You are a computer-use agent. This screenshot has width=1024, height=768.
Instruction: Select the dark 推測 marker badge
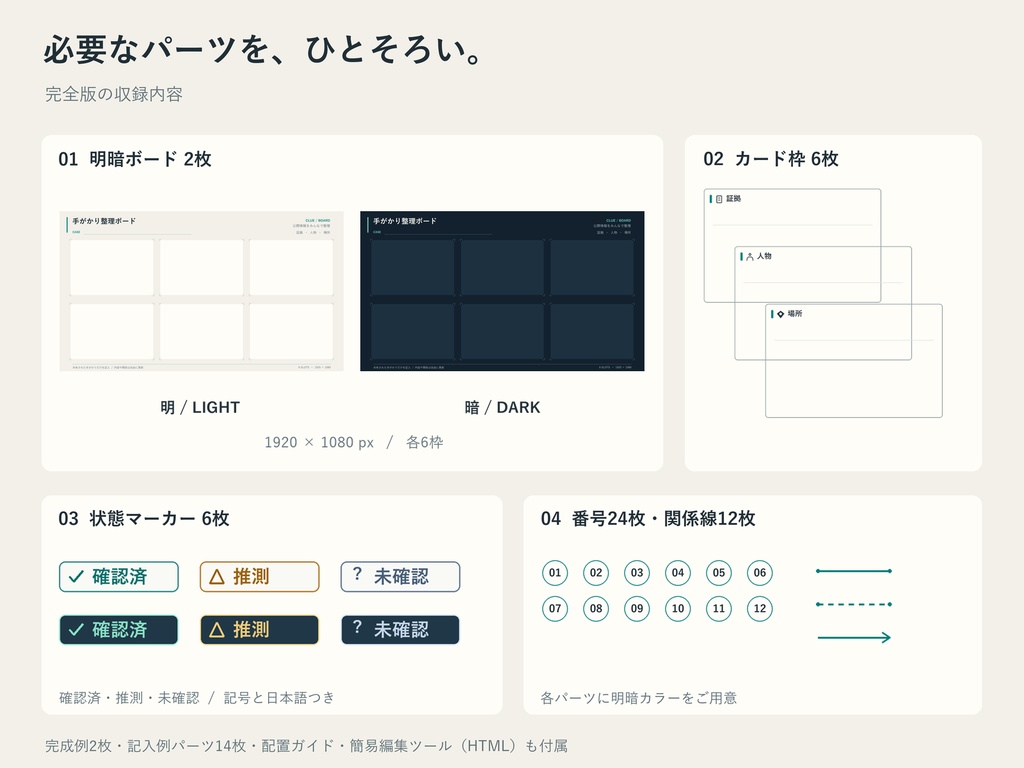tap(259, 630)
